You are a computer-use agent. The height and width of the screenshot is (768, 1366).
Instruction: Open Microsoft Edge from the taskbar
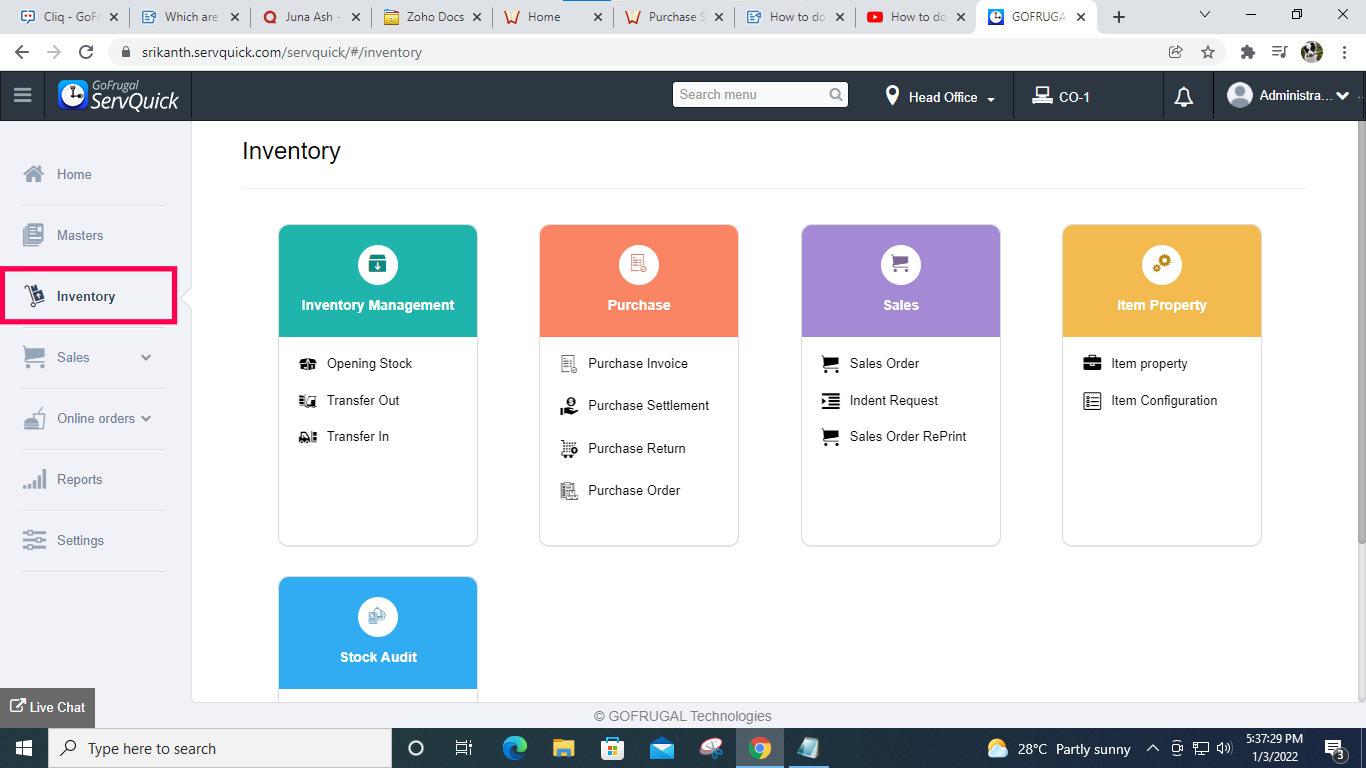coord(515,748)
